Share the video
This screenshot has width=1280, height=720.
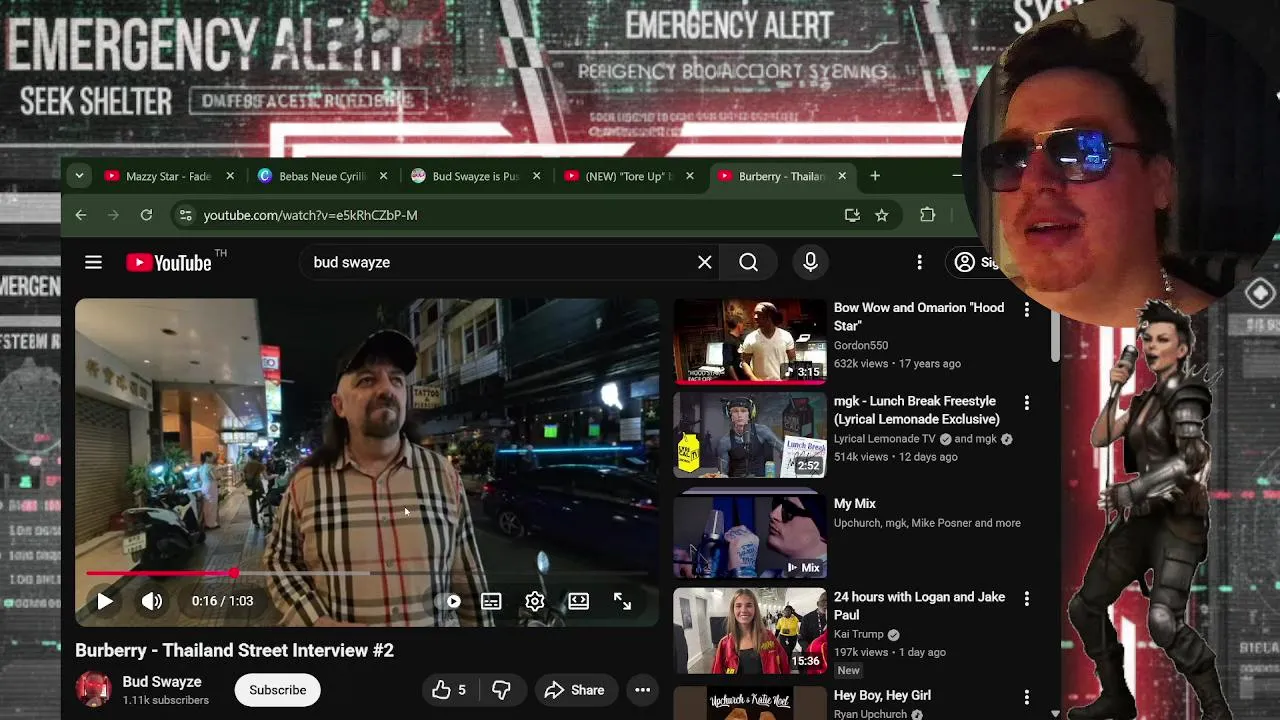[575, 690]
